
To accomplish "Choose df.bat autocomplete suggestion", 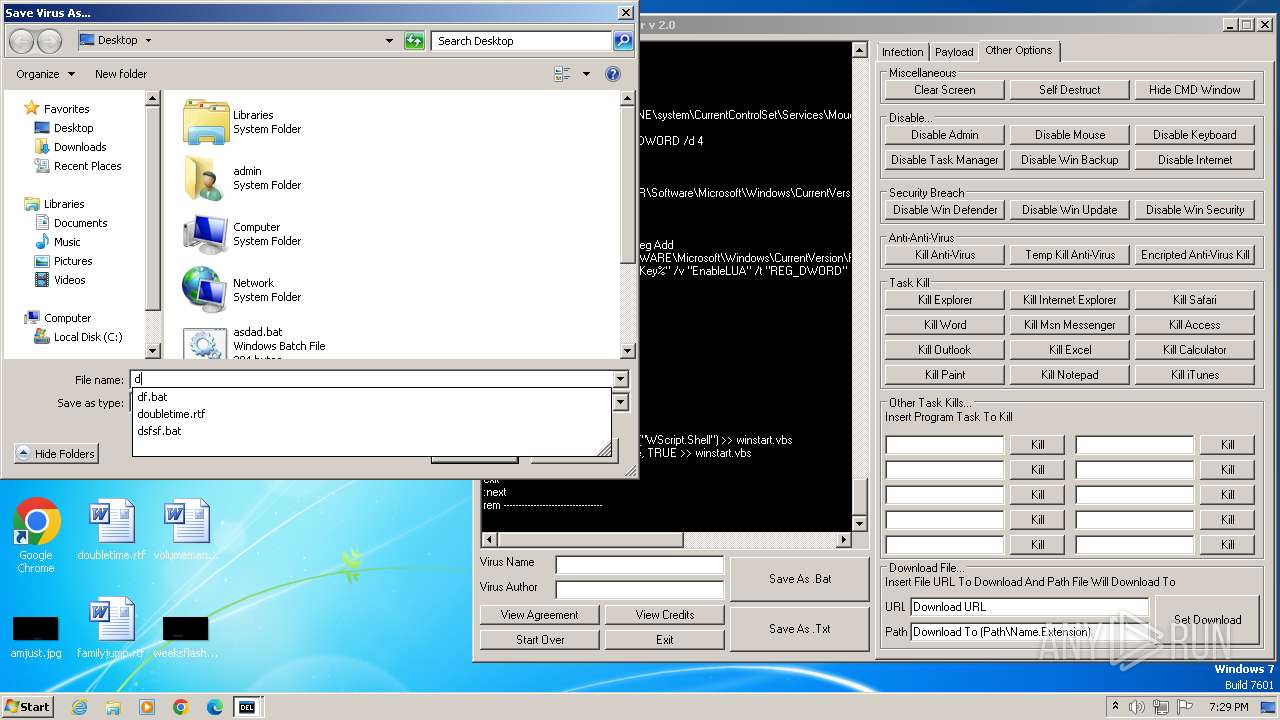I will point(371,397).
